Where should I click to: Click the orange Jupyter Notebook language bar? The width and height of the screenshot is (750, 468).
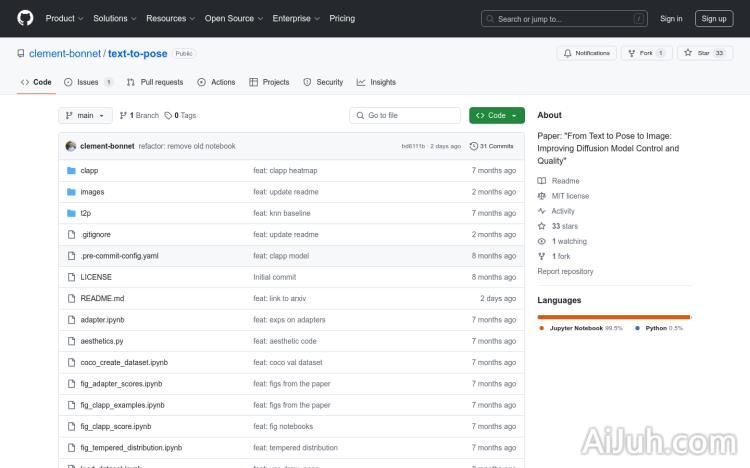pos(612,317)
